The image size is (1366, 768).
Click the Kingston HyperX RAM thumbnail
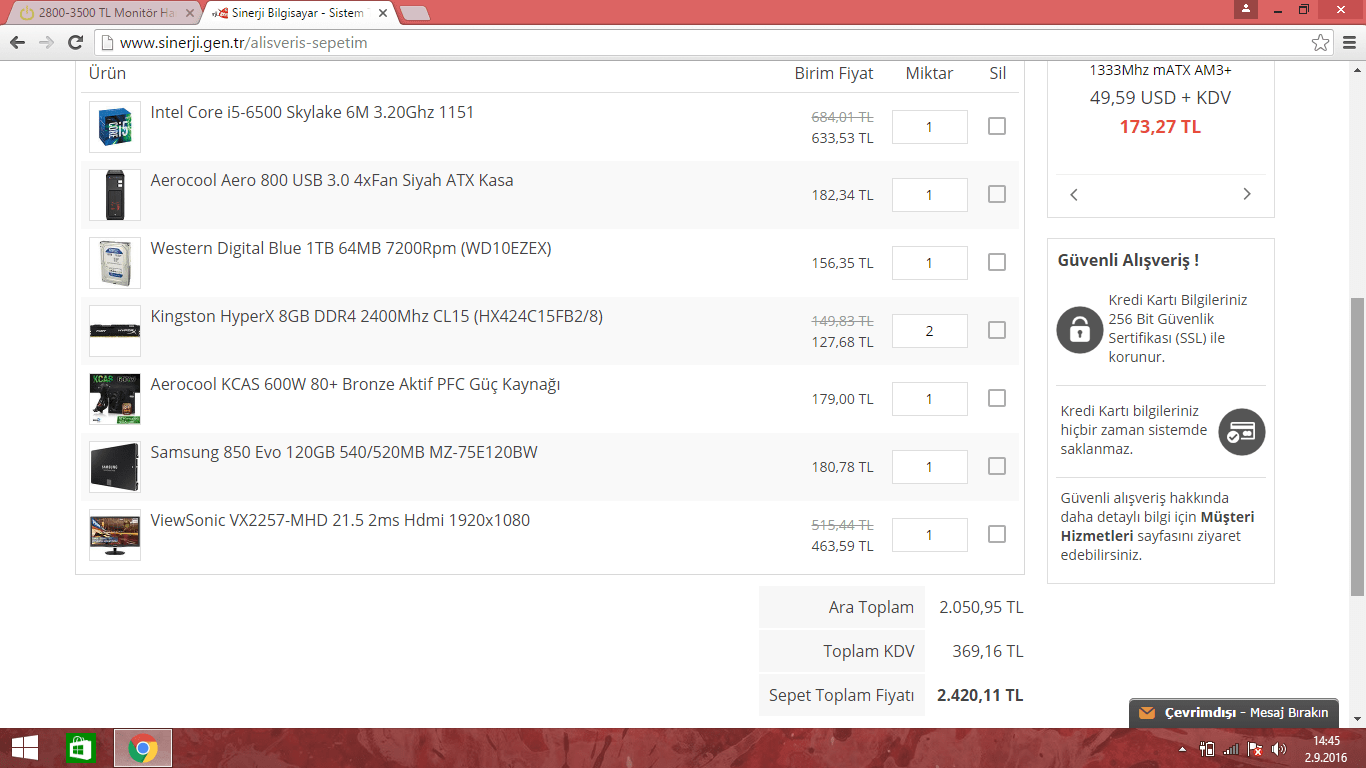pos(115,331)
